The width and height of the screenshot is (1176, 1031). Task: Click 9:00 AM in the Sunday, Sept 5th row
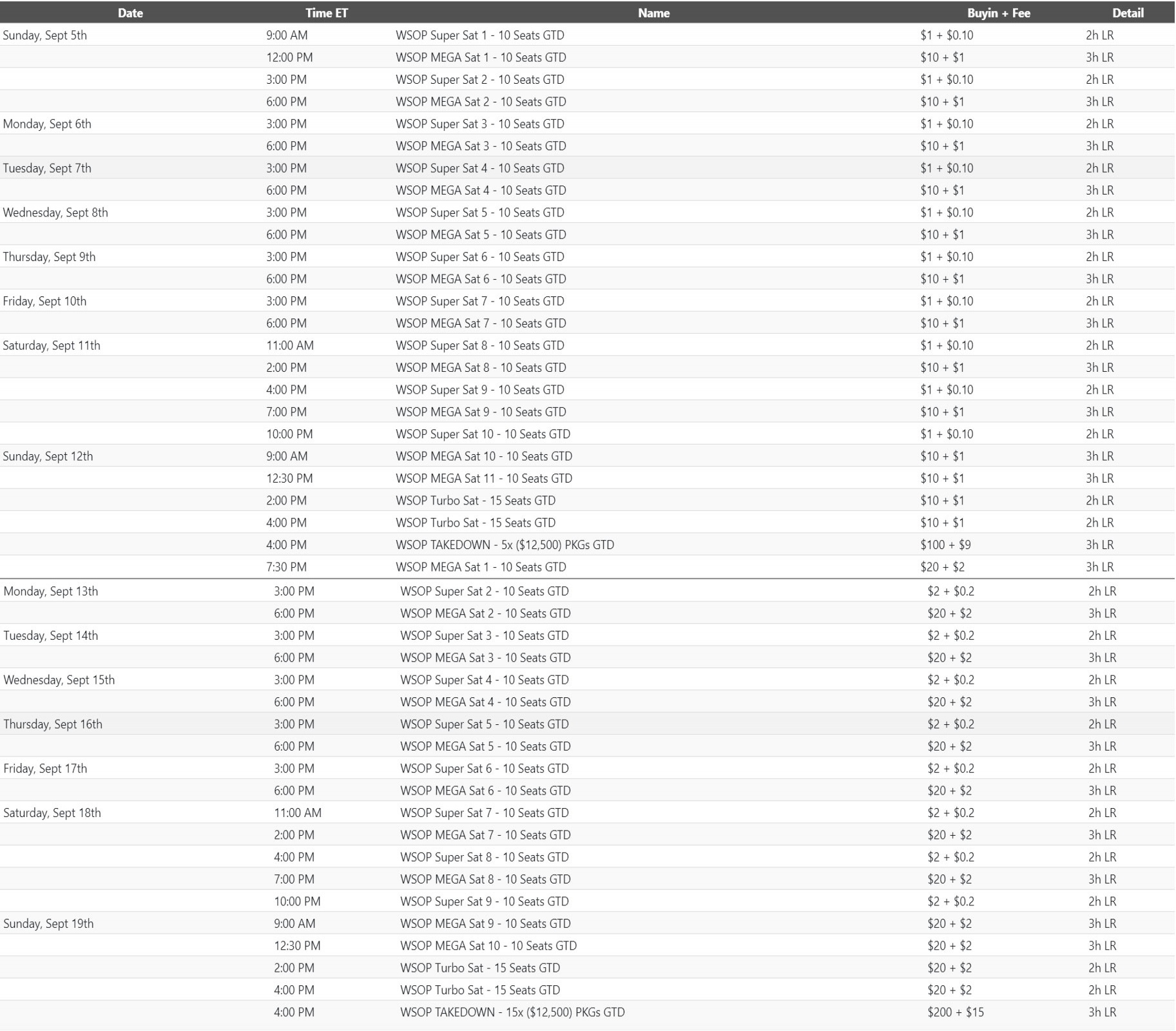(x=287, y=35)
